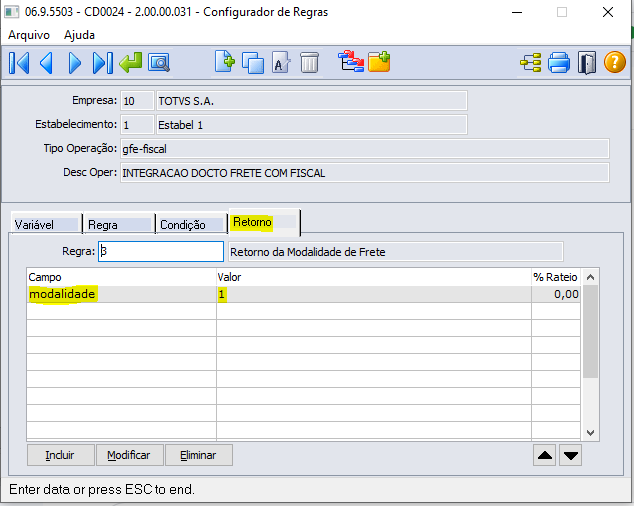The width and height of the screenshot is (634, 506).
Task: Modify the record using the edit icon
Action: [x=281, y=63]
